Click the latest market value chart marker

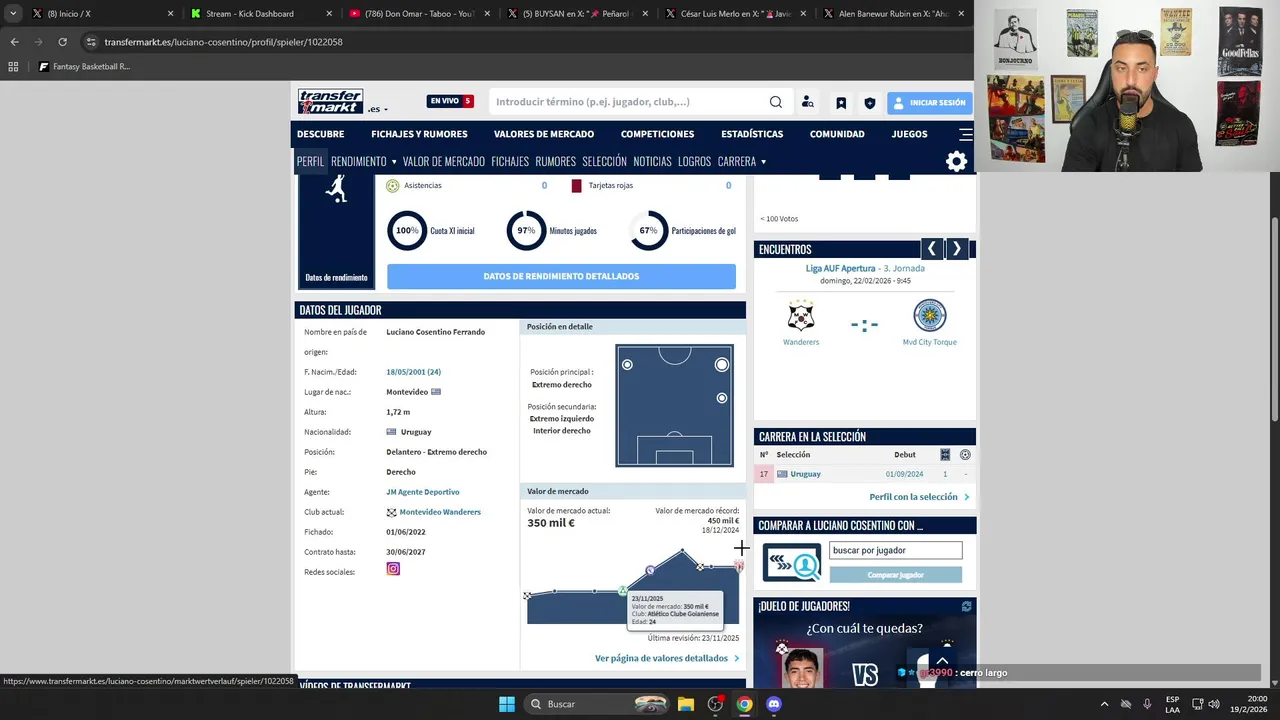click(x=739, y=567)
